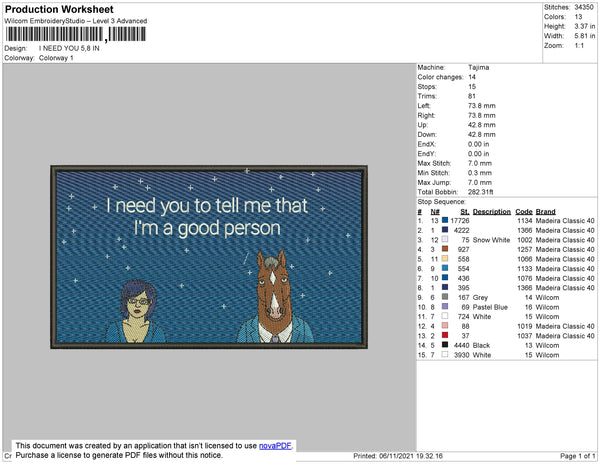Screen dimensions: 600x464
Task: Select the red swatch in stop 13 (37)
Action: [445, 335]
